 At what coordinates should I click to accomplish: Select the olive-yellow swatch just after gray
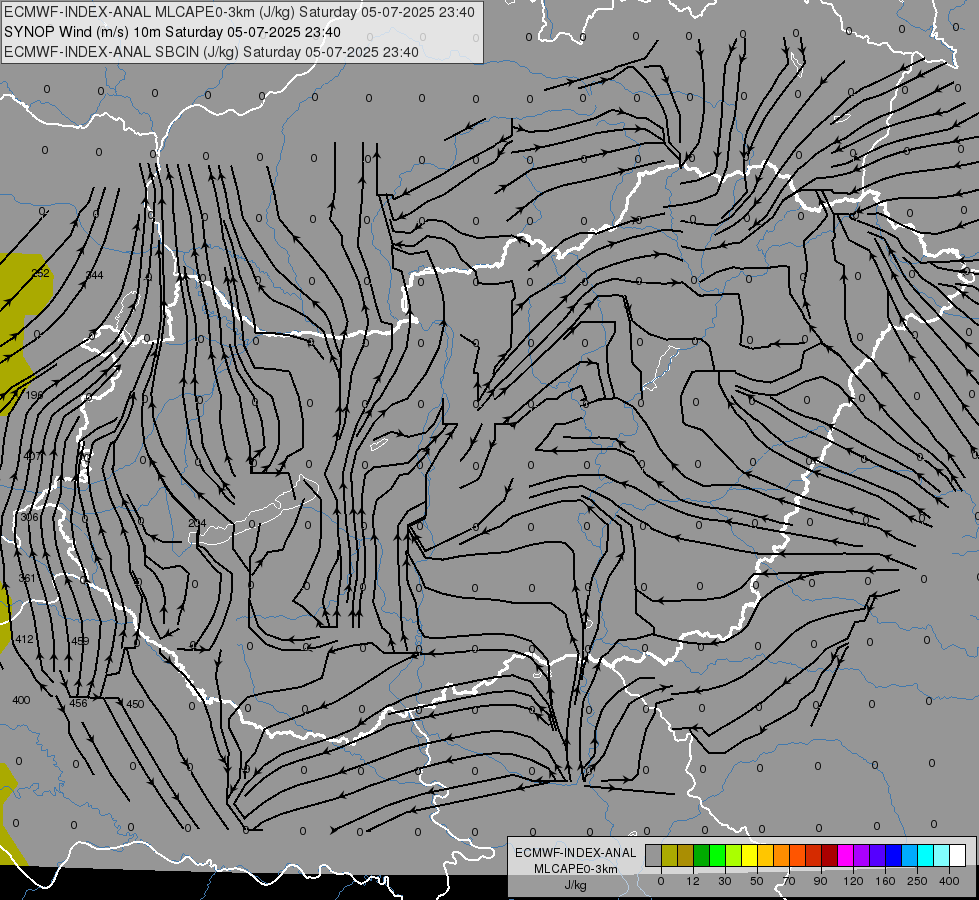(x=669, y=855)
